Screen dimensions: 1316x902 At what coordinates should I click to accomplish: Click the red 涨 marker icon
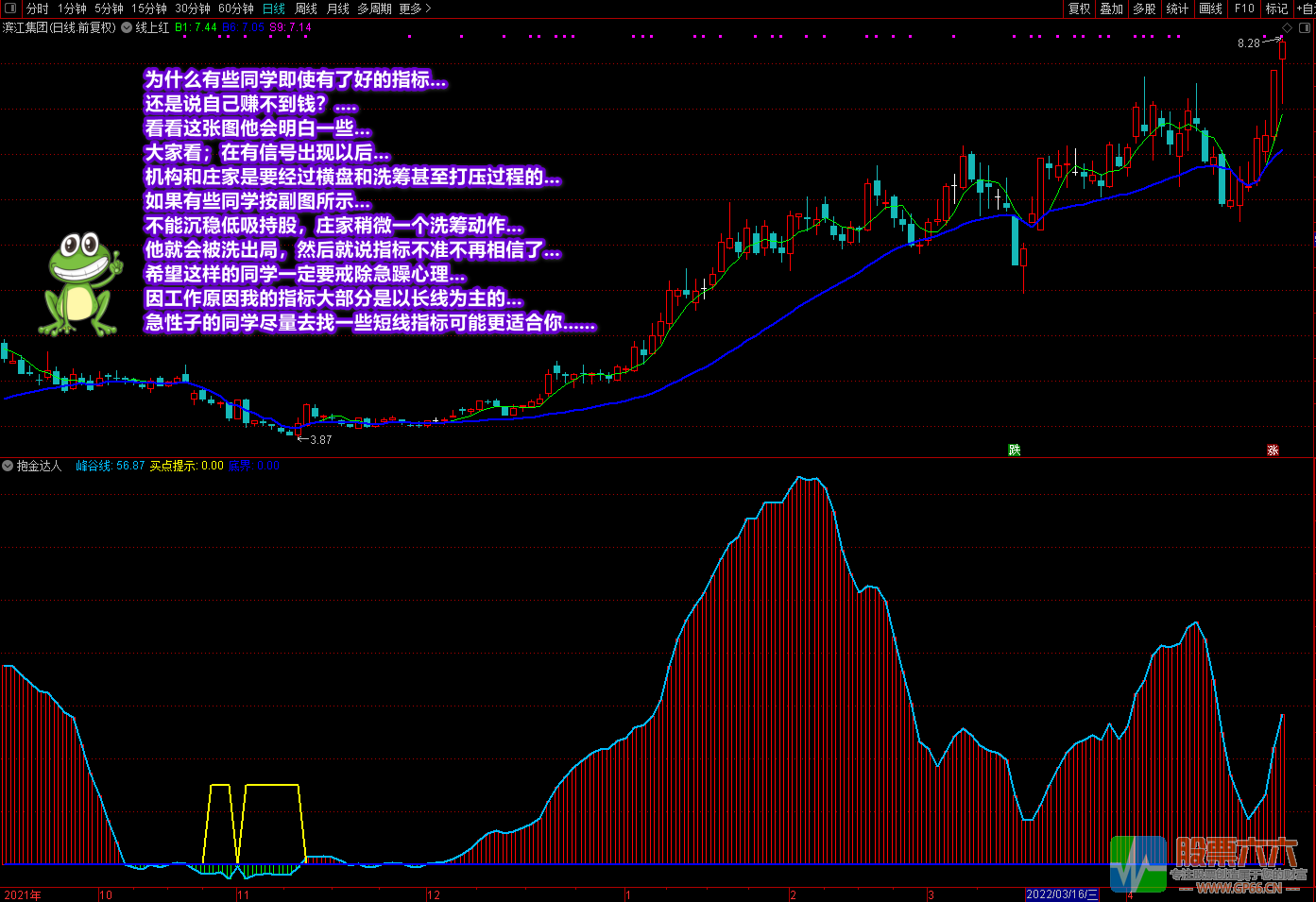(x=1273, y=450)
